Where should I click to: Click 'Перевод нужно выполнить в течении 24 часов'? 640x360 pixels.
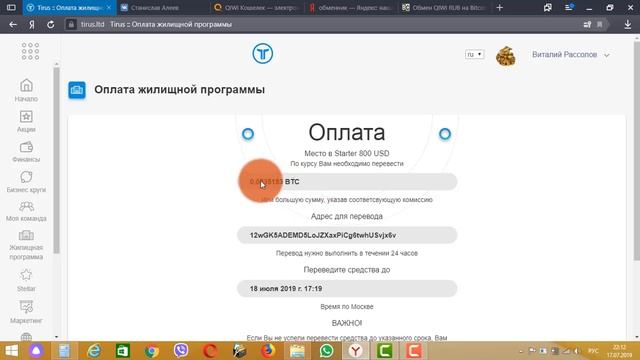347,253
